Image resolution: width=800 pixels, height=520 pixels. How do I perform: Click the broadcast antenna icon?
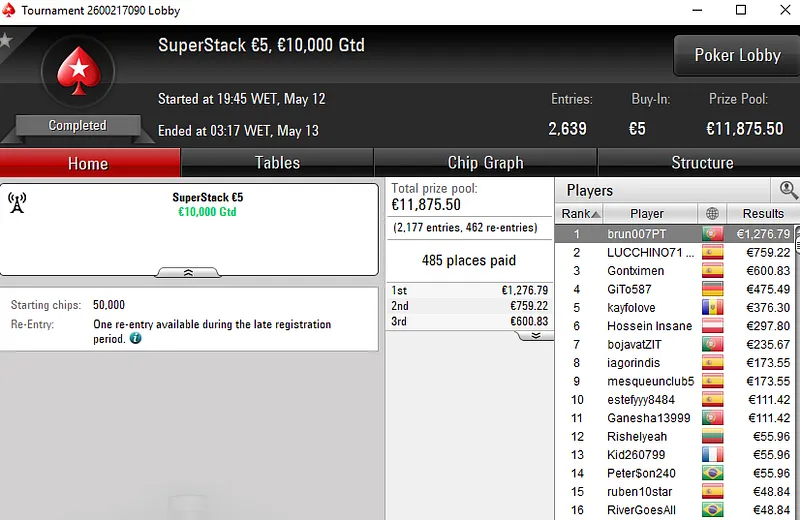click(17, 203)
